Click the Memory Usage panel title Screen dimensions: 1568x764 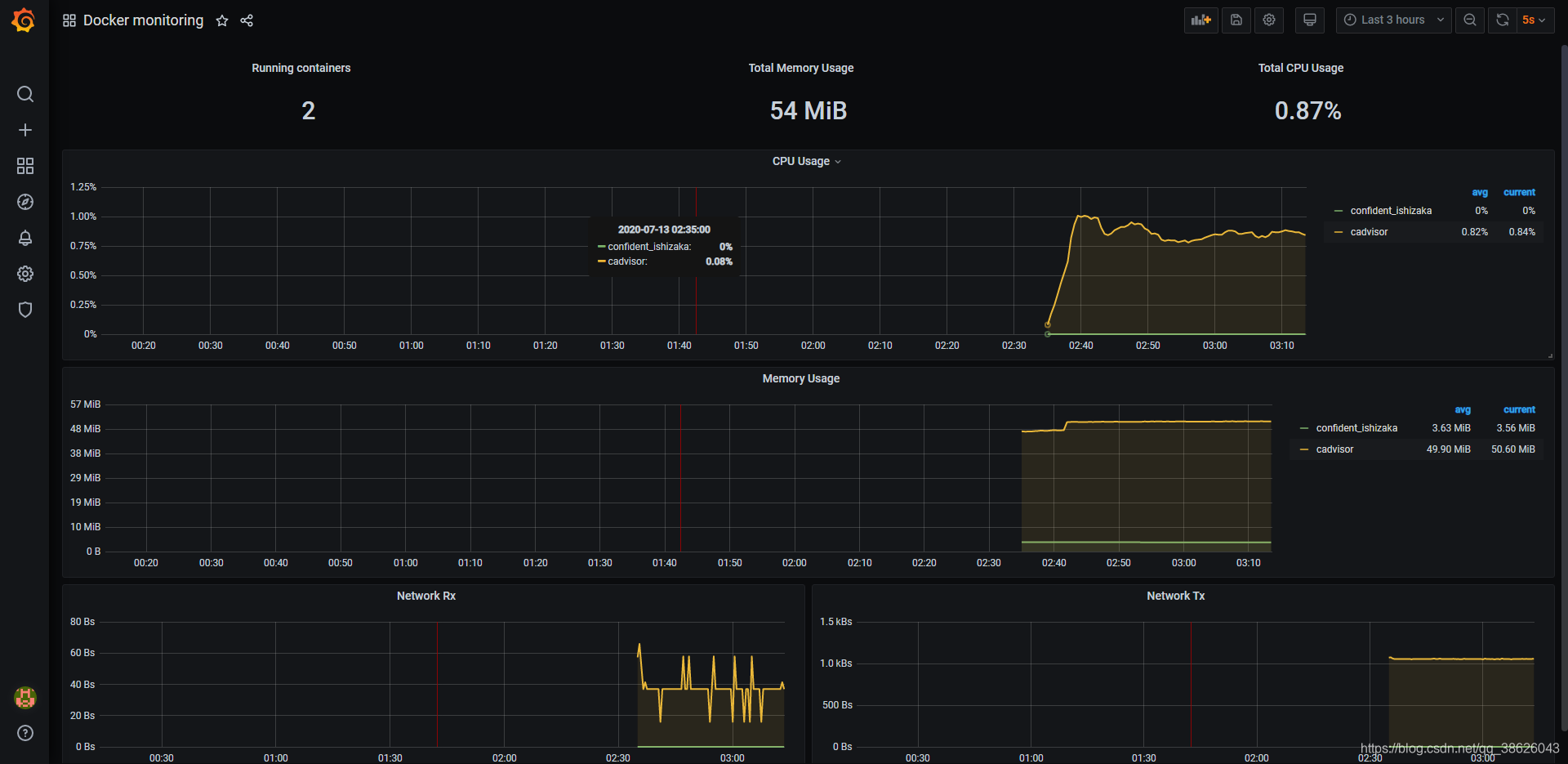point(801,378)
